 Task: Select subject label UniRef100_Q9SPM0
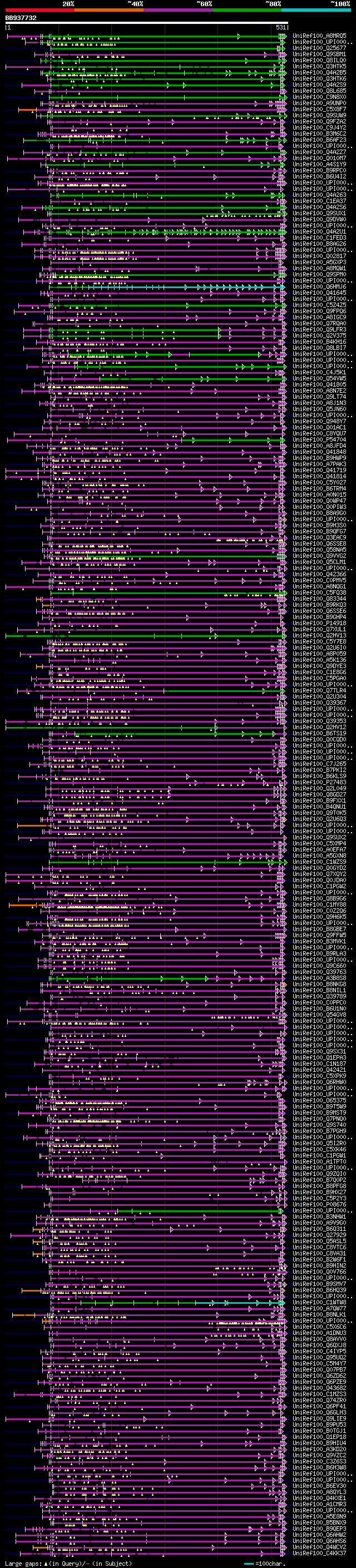(319, 275)
